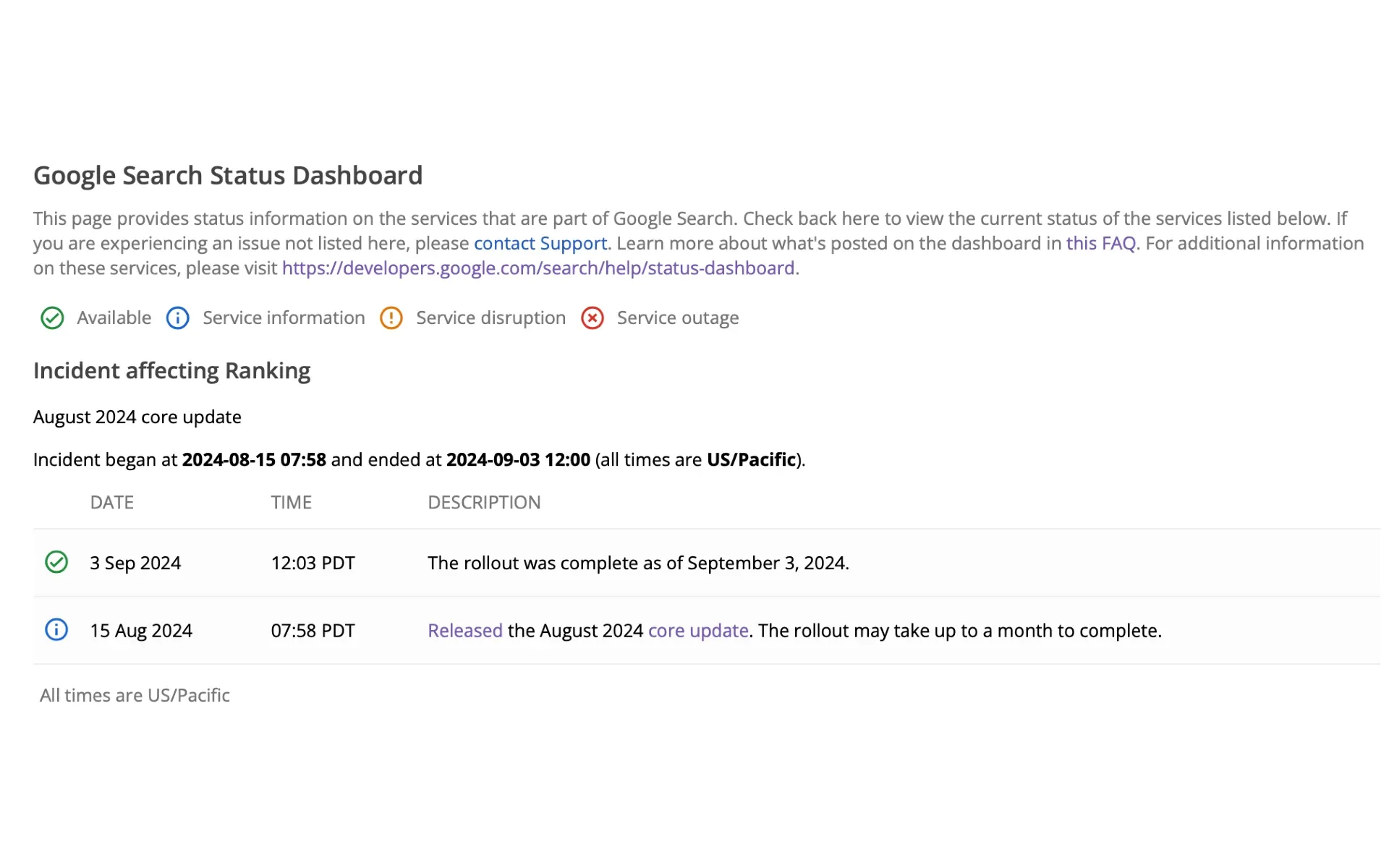Toggle the Service disruption status indicator
This screenshot has height=868, width=1389.
click(x=391, y=317)
